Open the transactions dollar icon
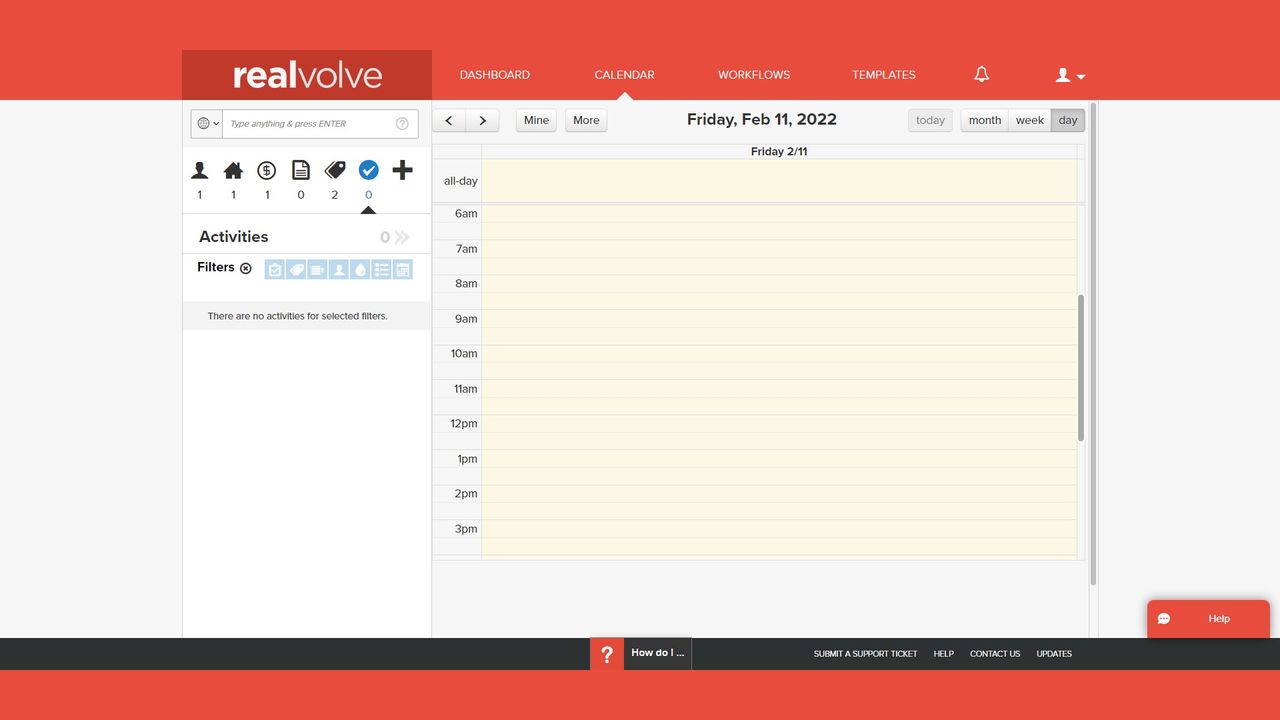1280x720 pixels. coord(267,170)
